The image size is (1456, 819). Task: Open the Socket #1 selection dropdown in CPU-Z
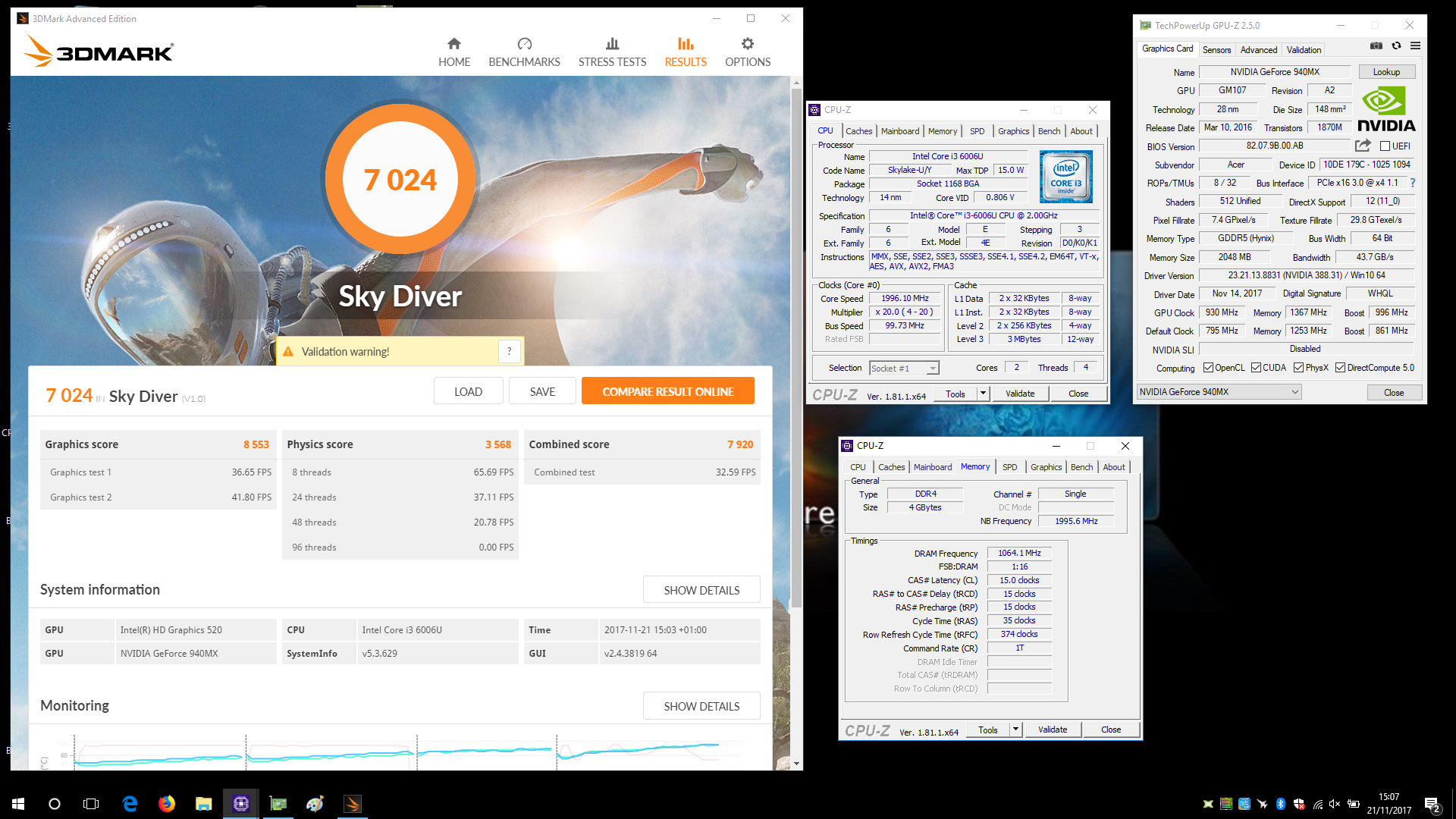point(904,368)
